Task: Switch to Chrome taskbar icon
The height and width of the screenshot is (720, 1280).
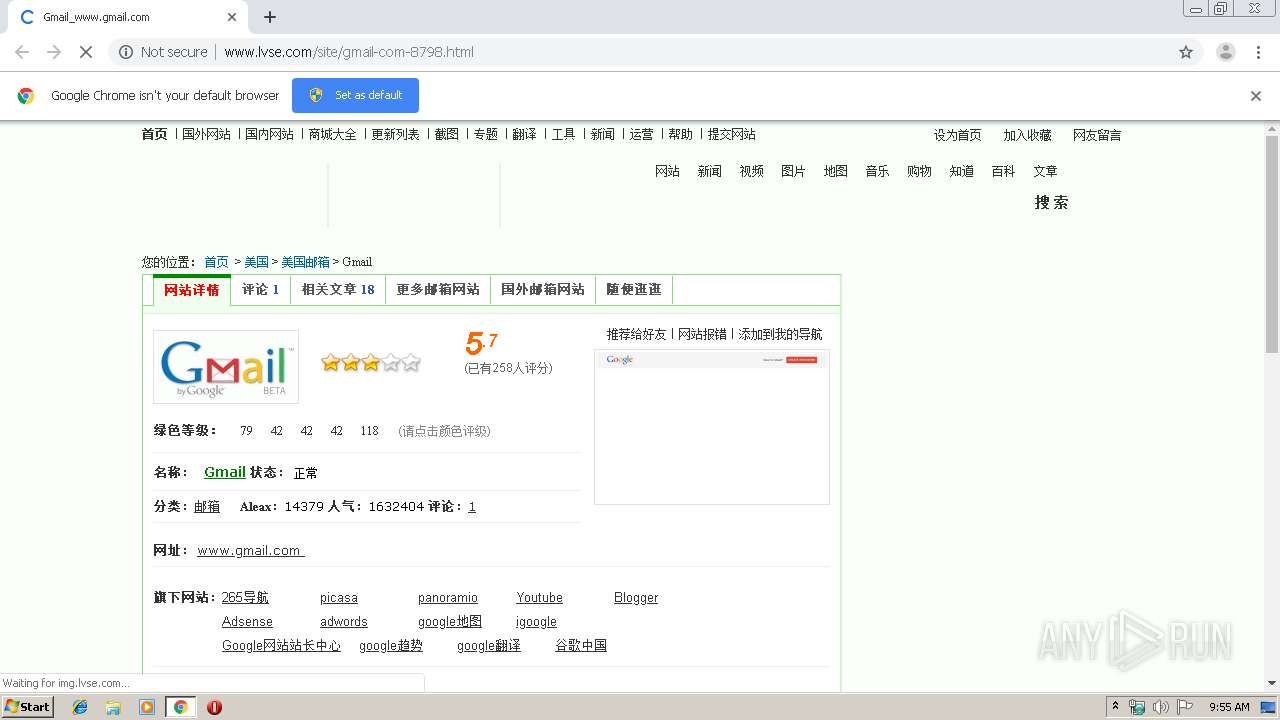Action: point(180,707)
